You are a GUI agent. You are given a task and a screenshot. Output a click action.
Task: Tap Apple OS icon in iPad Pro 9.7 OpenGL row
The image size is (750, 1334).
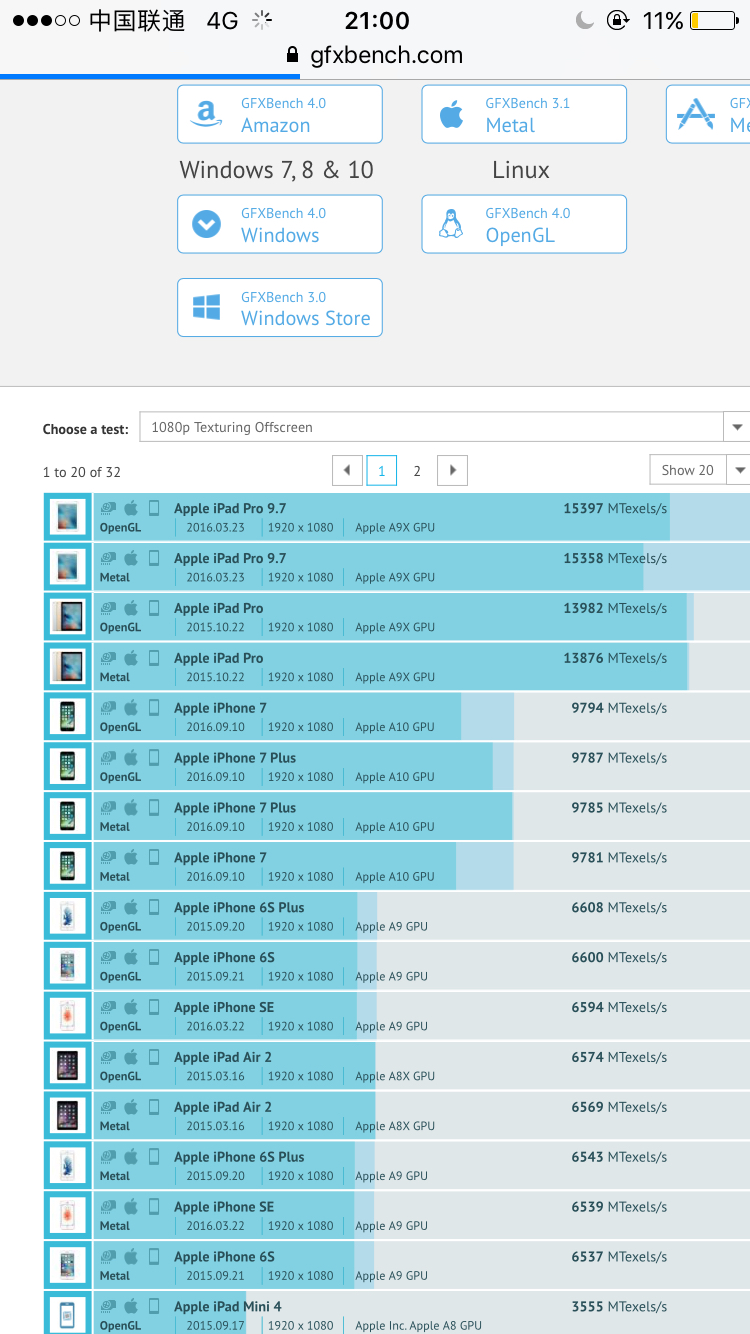[x=131, y=507]
